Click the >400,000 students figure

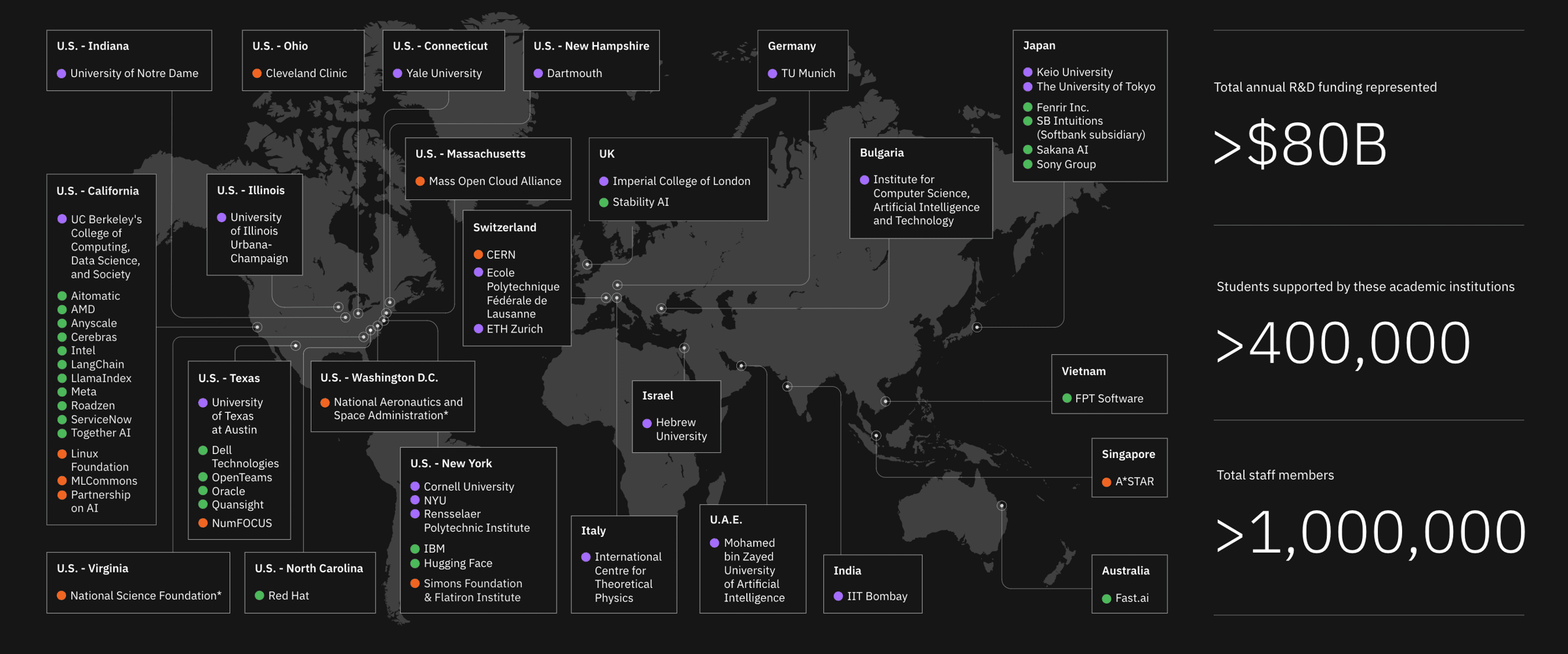(x=1343, y=343)
